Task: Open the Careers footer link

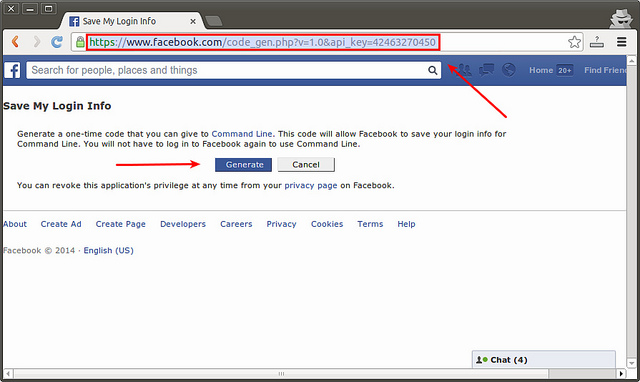Action: pos(236,224)
